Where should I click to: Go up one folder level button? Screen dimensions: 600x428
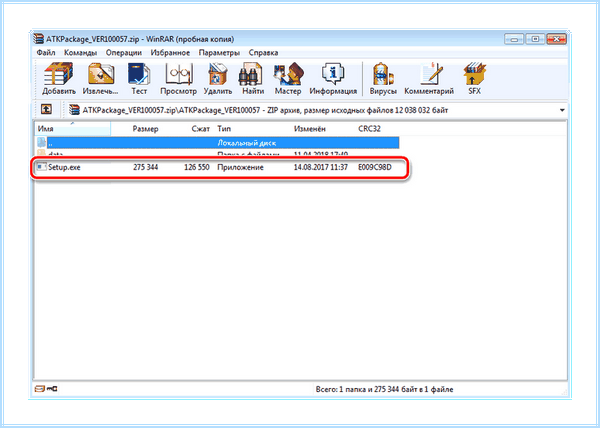(46, 109)
